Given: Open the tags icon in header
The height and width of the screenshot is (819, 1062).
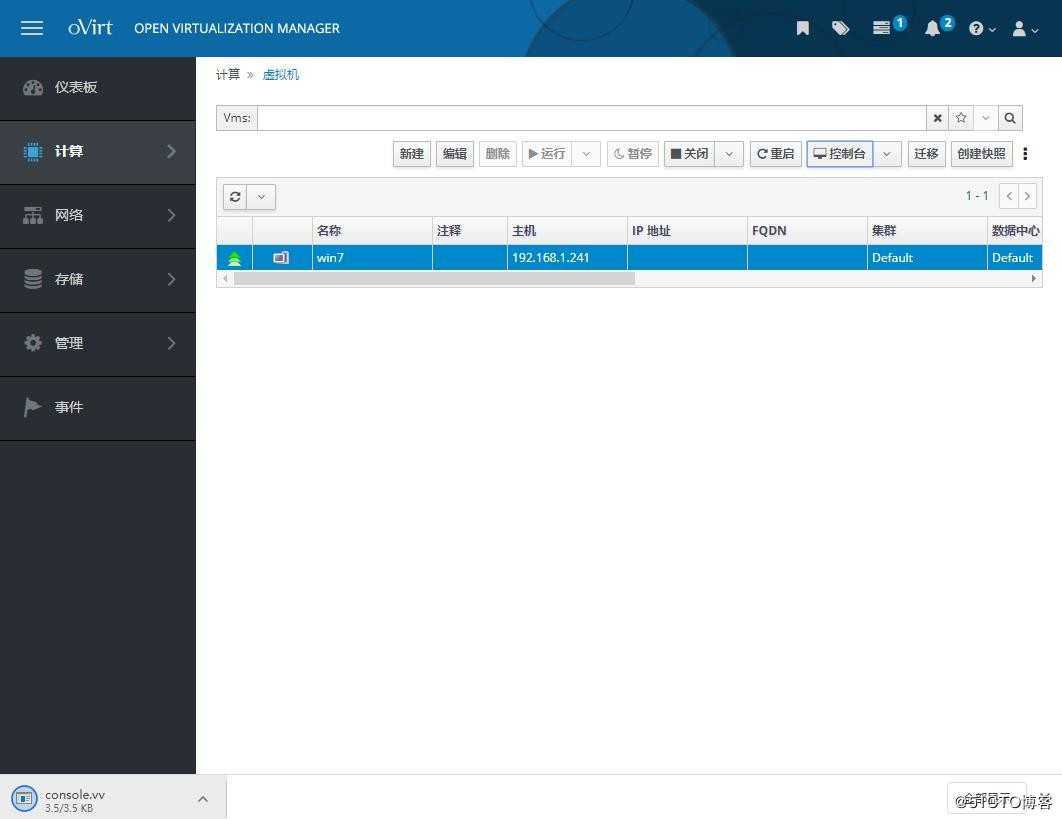Looking at the screenshot, I should (x=841, y=28).
